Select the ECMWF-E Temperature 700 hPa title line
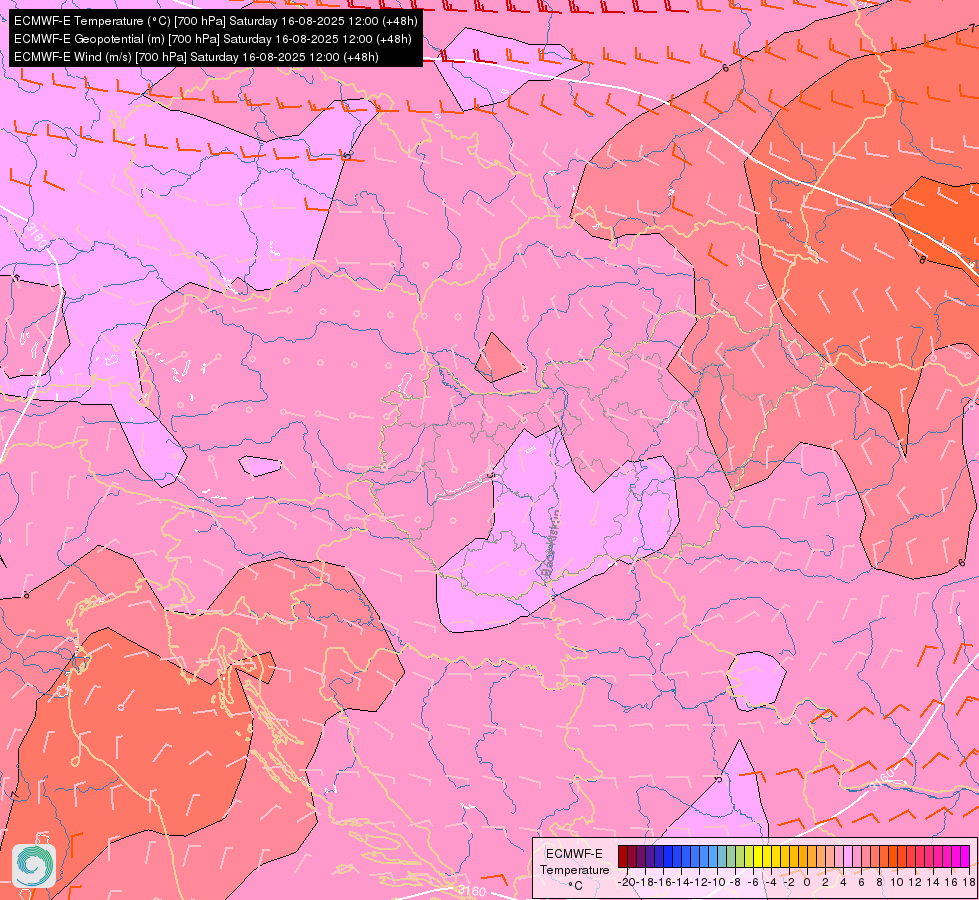This screenshot has width=979, height=900. (215, 21)
